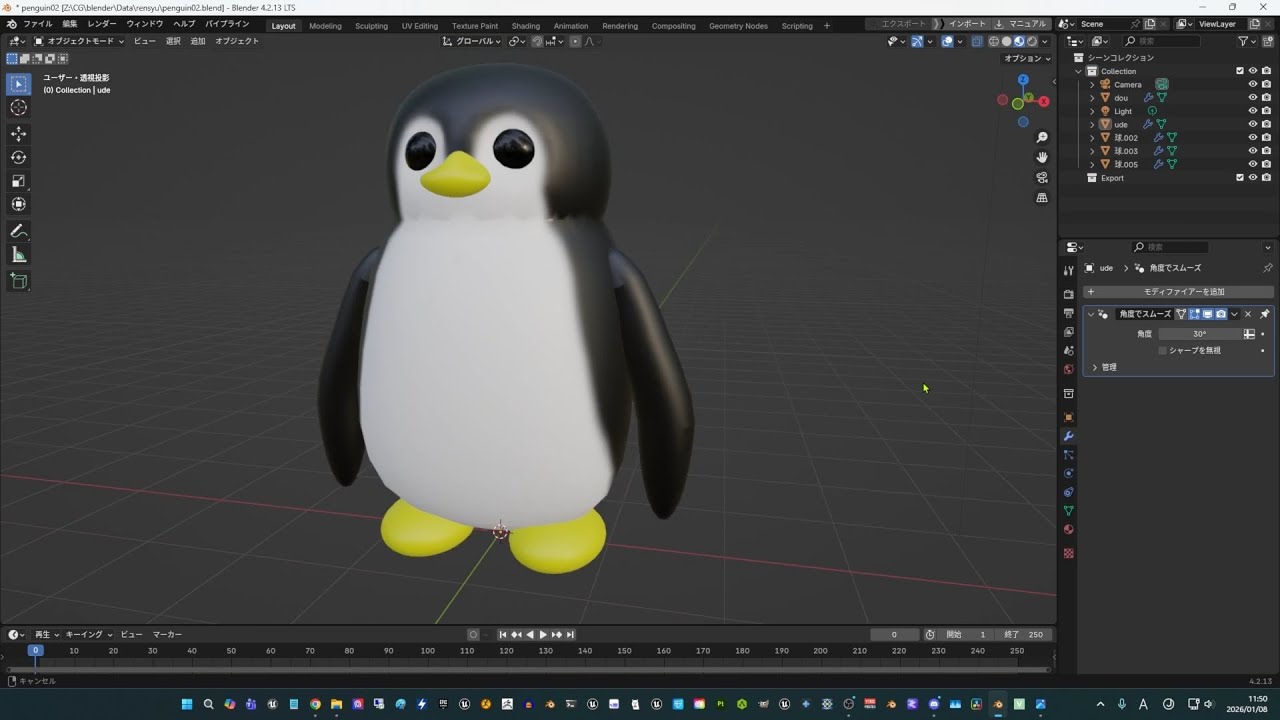
Task: Uncheck the Export collection checkbox
Action: [x=1240, y=178]
